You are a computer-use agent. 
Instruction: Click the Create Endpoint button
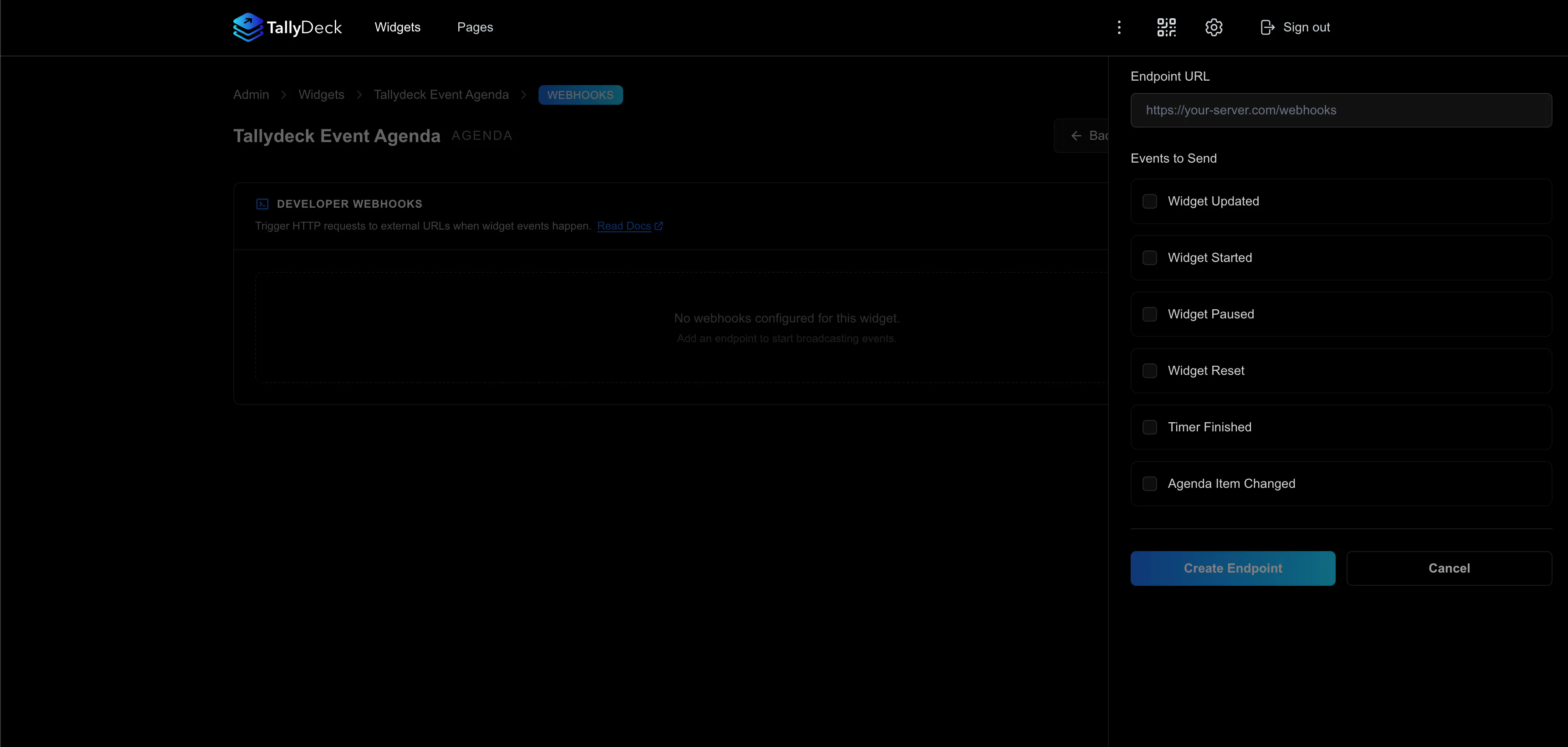click(1233, 568)
